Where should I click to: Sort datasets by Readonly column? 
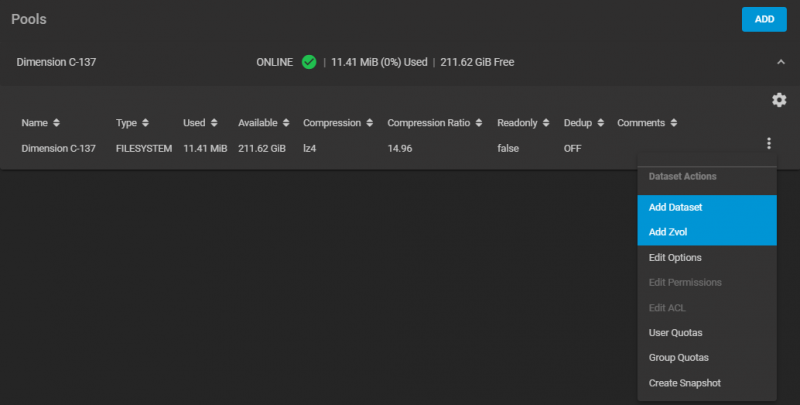click(x=545, y=123)
